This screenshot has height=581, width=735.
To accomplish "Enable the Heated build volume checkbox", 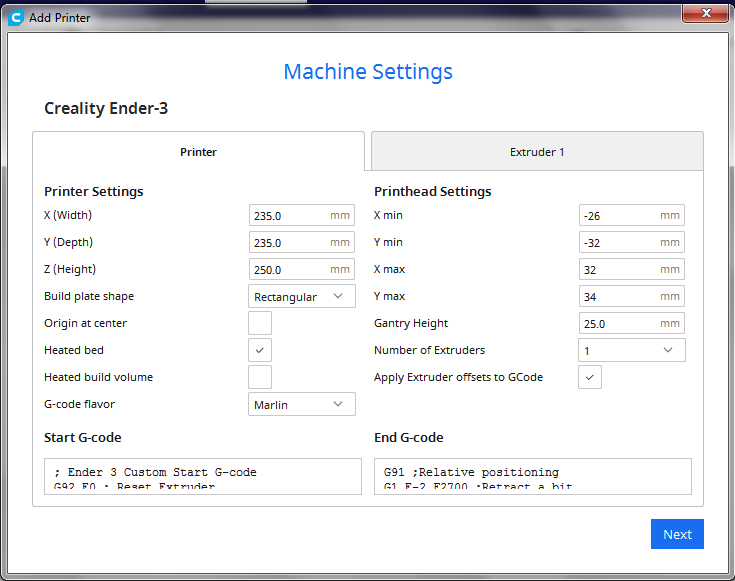I will 260,377.
